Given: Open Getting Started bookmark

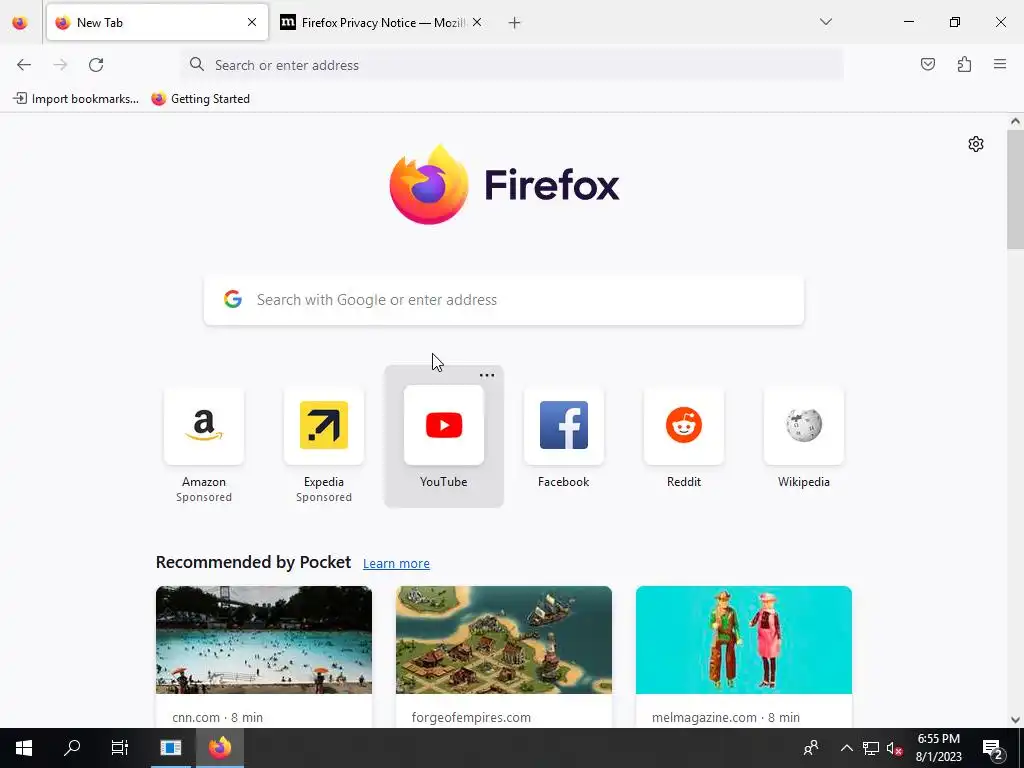Looking at the screenshot, I should point(200,99).
